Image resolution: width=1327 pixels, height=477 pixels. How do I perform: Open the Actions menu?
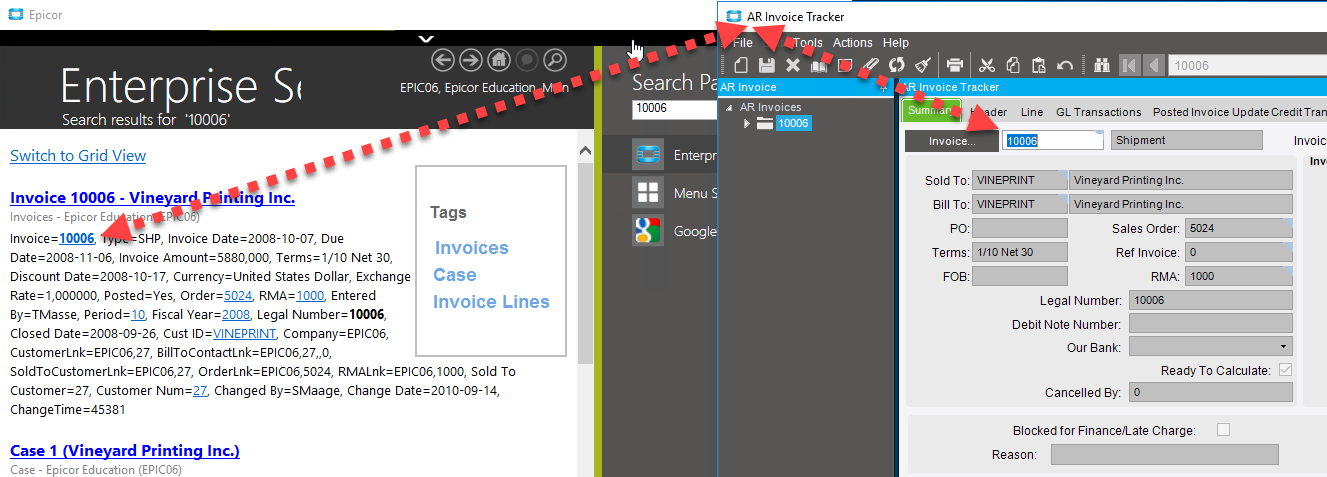click(x=853, y=43)
